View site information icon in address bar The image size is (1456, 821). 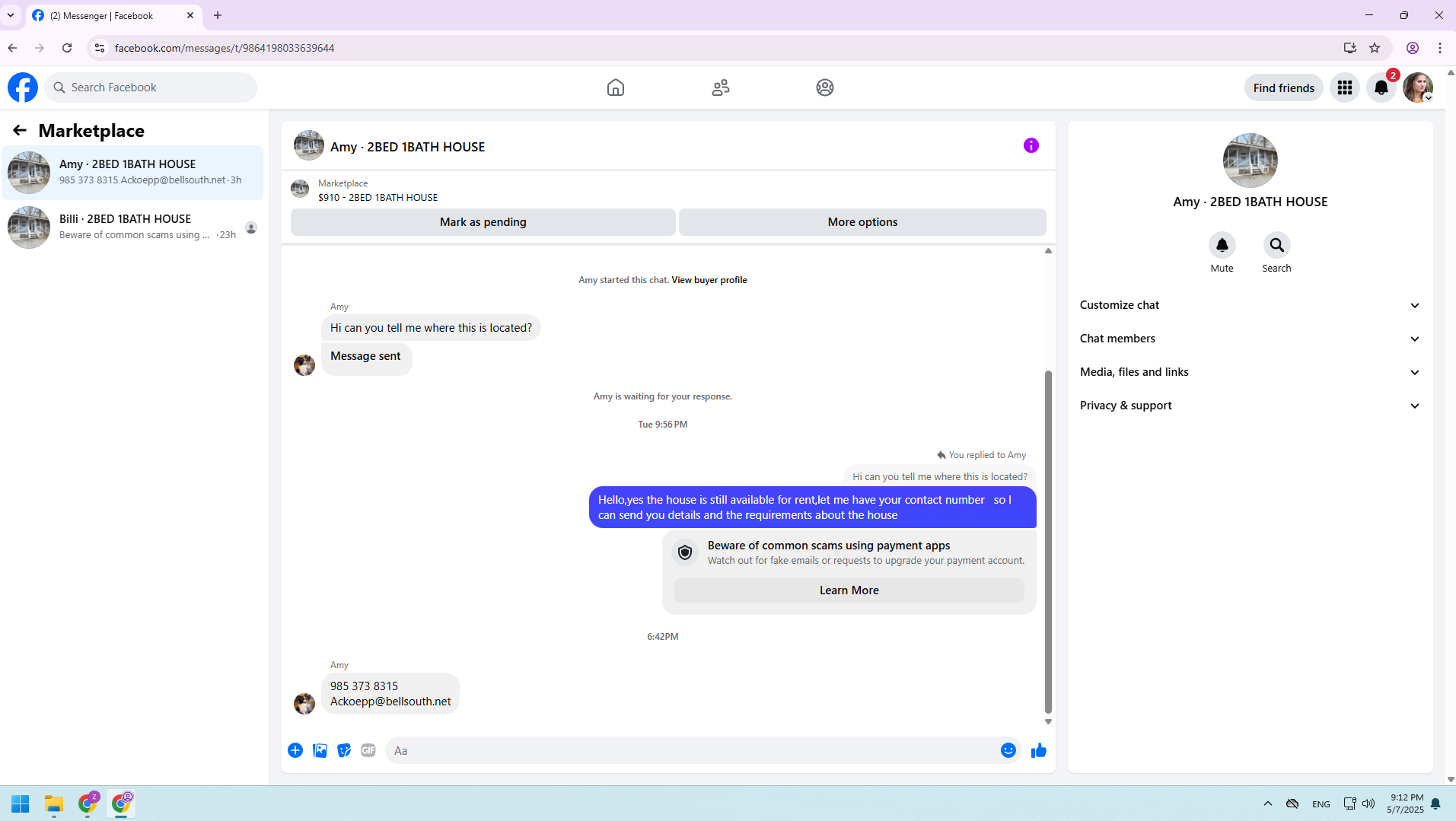coord(100,48)
